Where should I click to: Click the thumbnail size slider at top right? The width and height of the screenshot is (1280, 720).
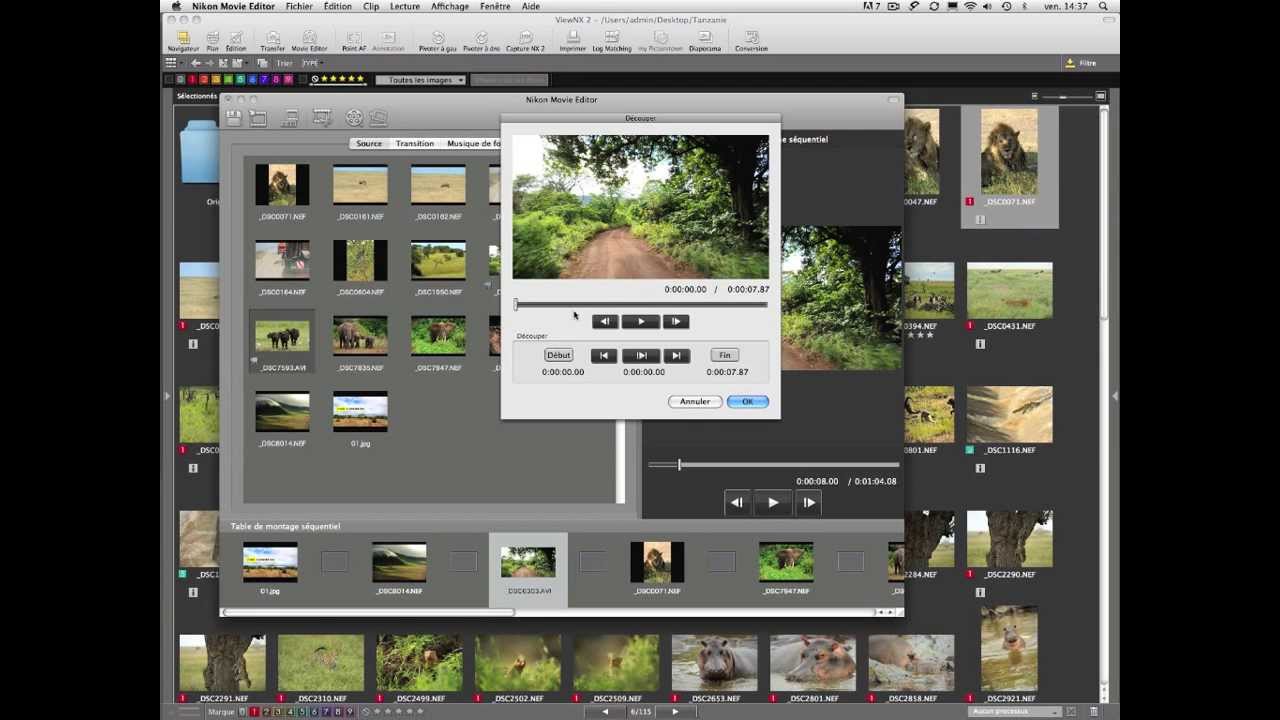point(1066,96)
